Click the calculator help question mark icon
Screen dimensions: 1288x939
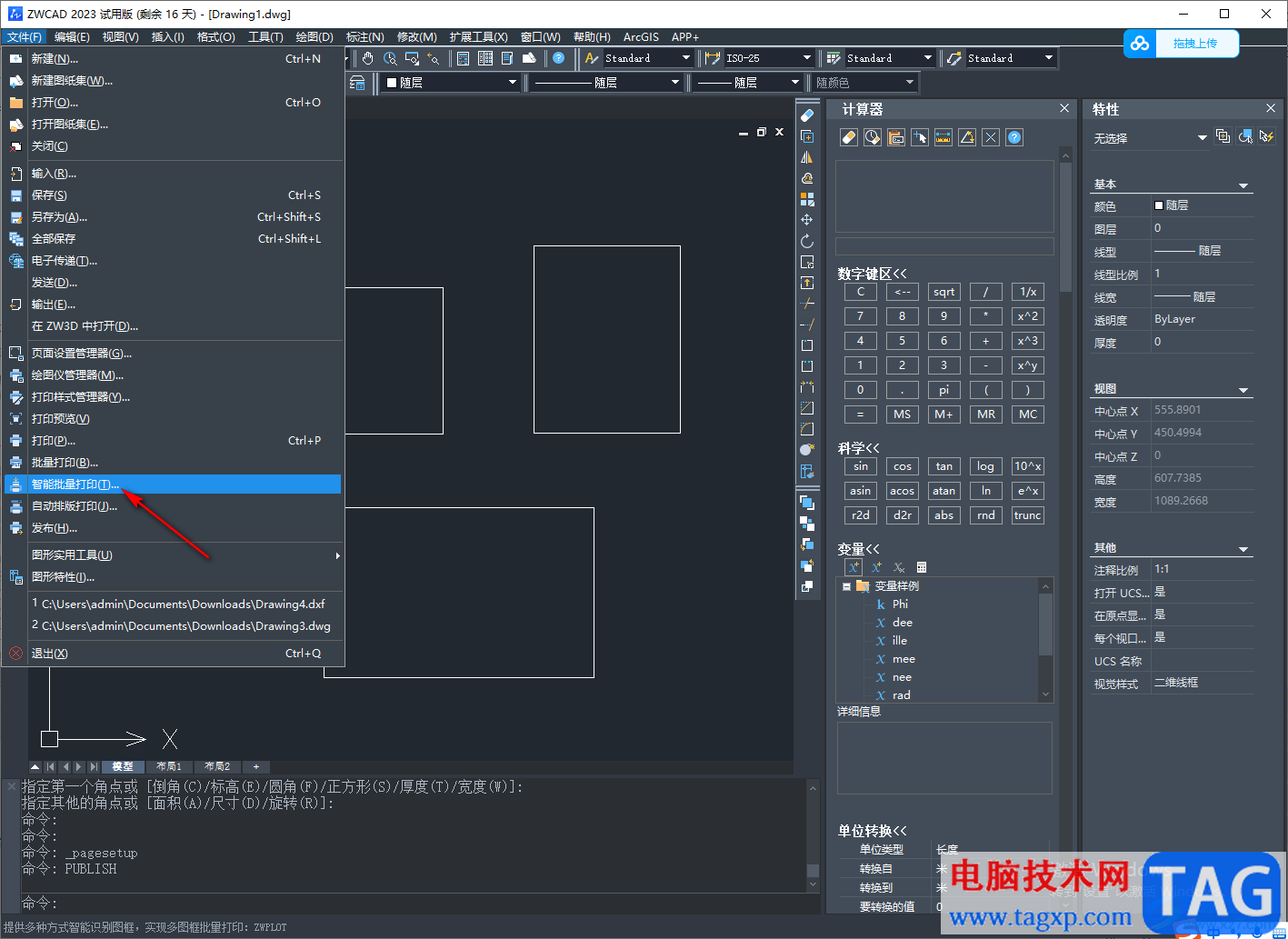pyautogui.click(x=1014, y=137)
